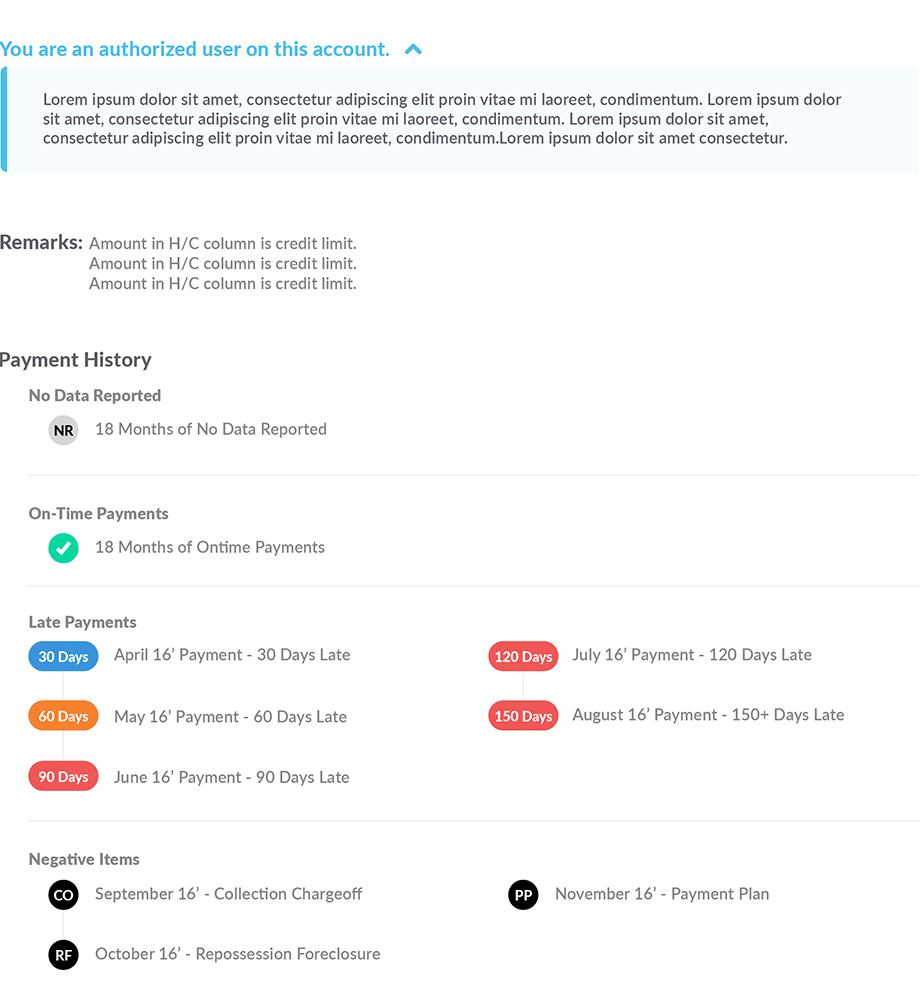Click 18 Months of Ontime Payments text
920x985 pixels.
(x=210, y=547)
